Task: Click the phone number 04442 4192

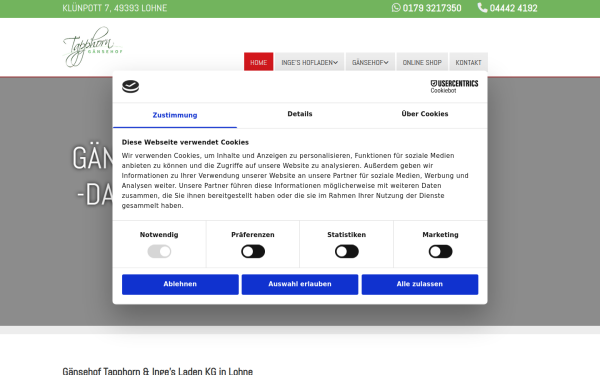Action: coord(514,8)
